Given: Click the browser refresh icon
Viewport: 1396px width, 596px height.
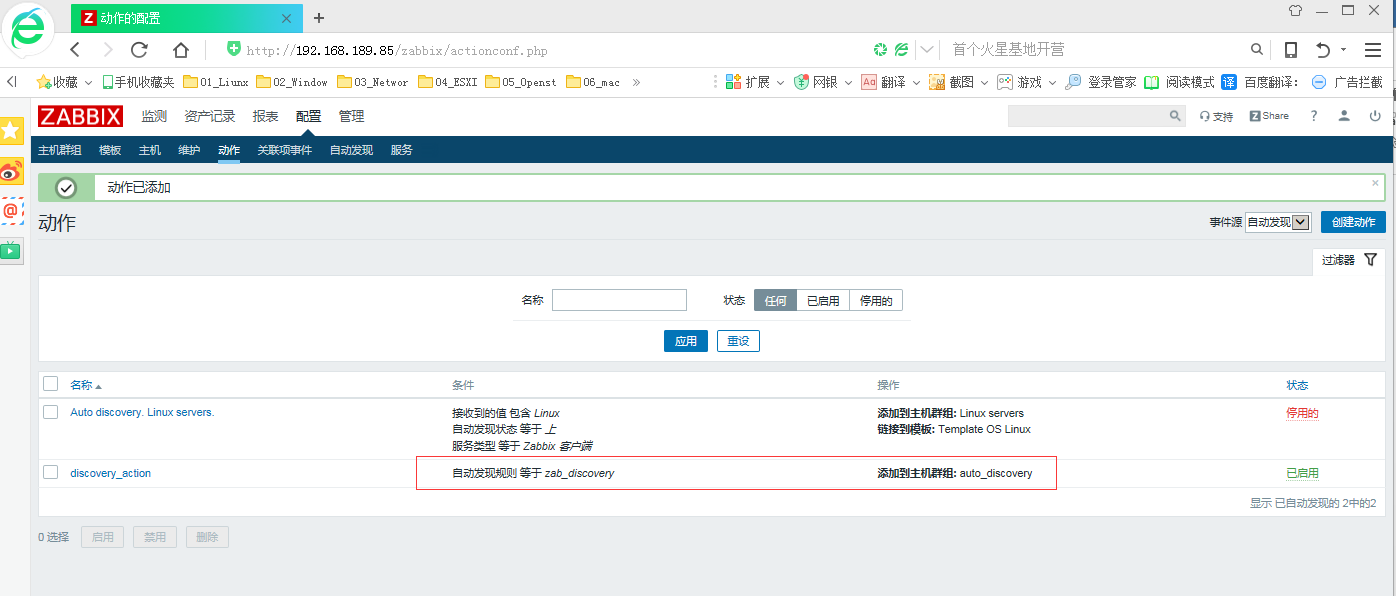Looking at the screenshot, I should (x=139, y=50).
